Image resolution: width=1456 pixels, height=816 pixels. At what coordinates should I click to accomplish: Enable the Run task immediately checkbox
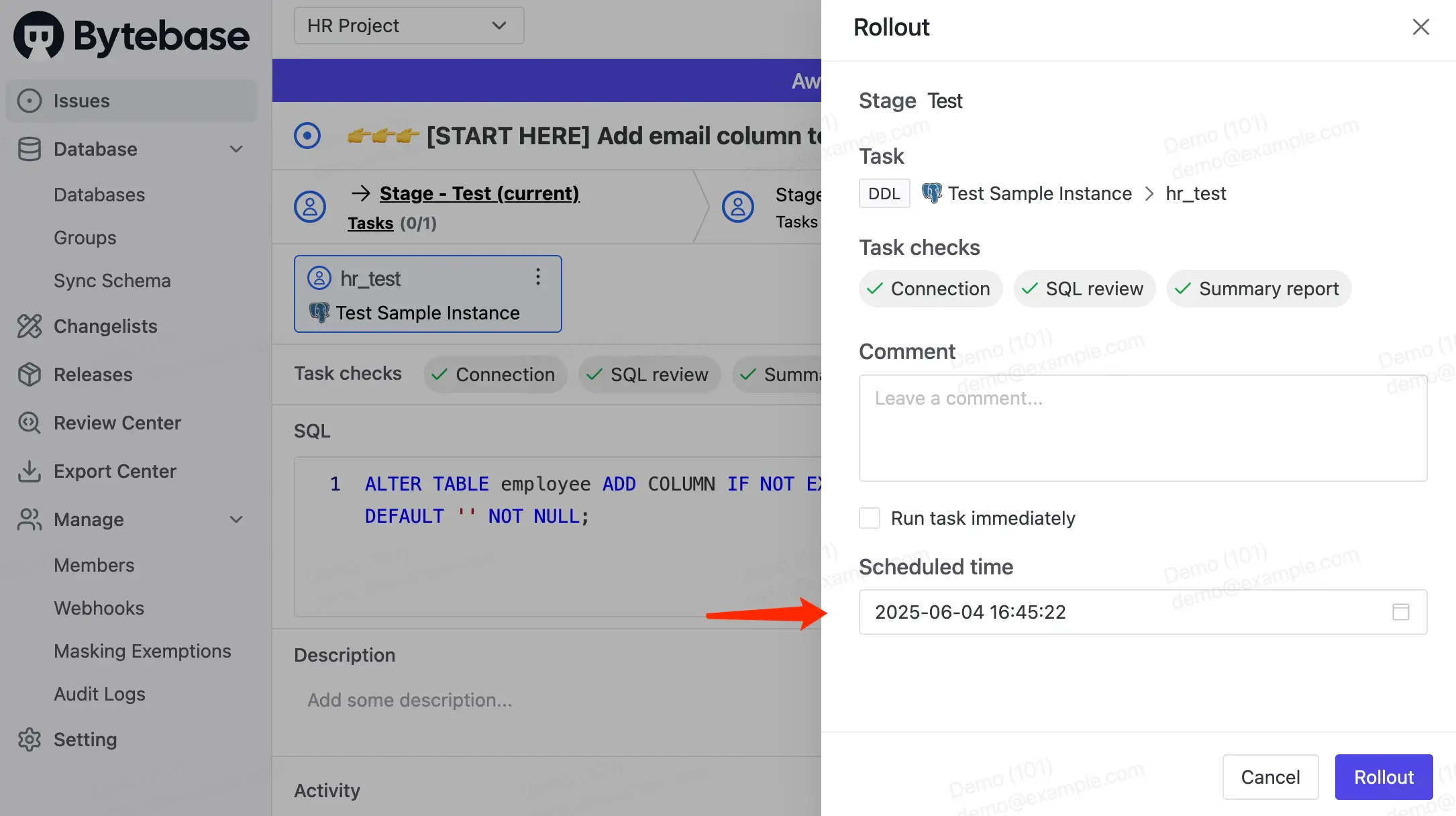click(x=870, y=518)
